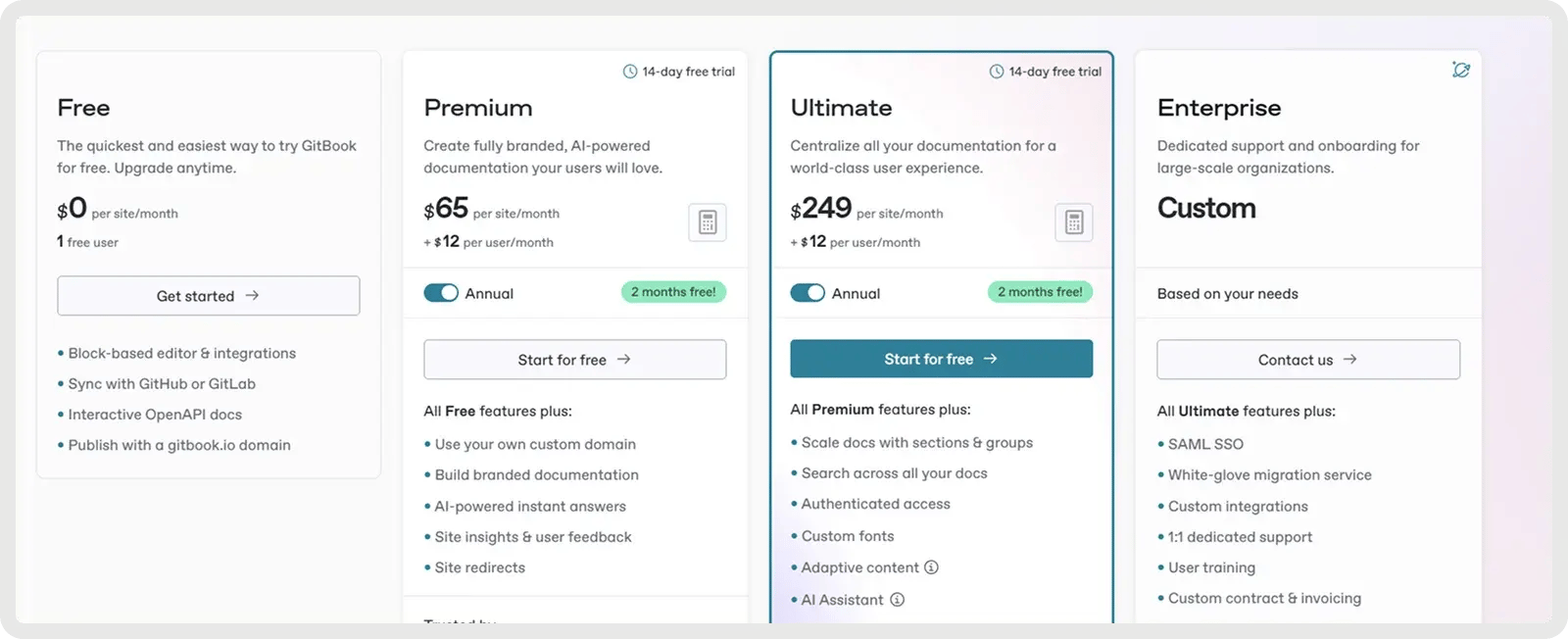Click the AI Assistant feature text
1568x639 pixels.
tap(842, 600)
